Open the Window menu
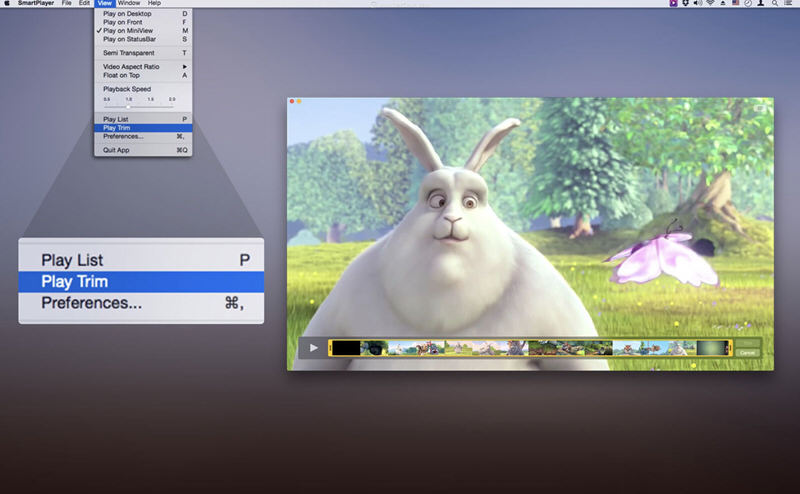The height and width of the screenshot is (494, 800). coord(129,3)
